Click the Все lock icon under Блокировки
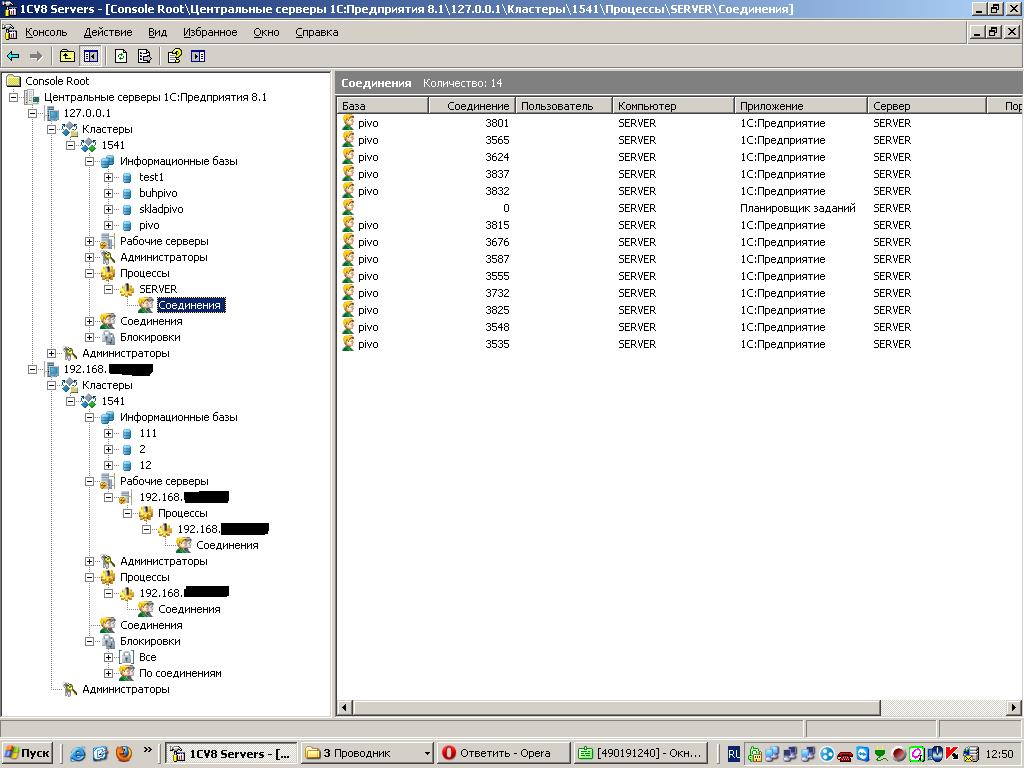 point(127,657)
